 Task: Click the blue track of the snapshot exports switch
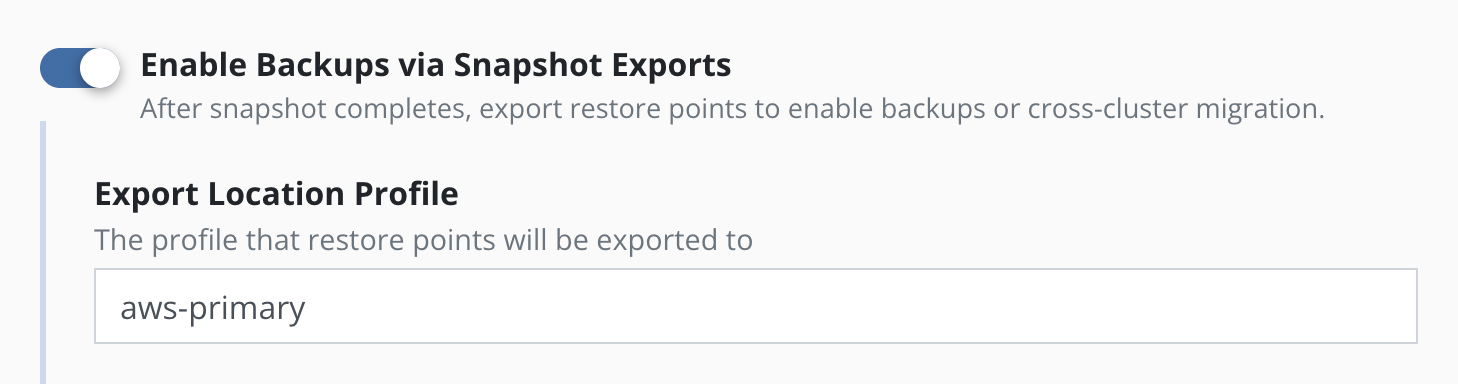59,68
